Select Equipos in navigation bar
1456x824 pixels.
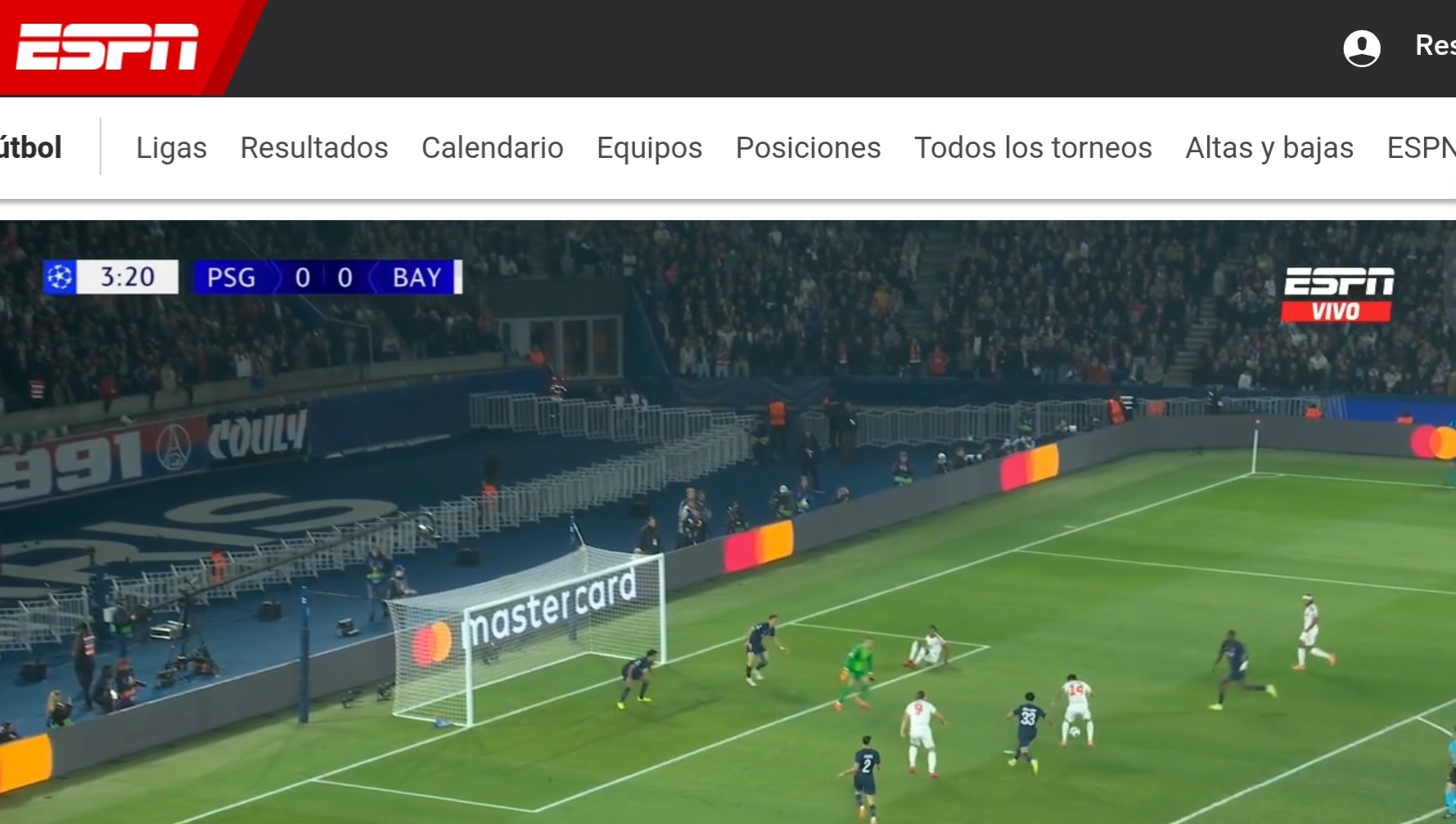pos(650,148)
